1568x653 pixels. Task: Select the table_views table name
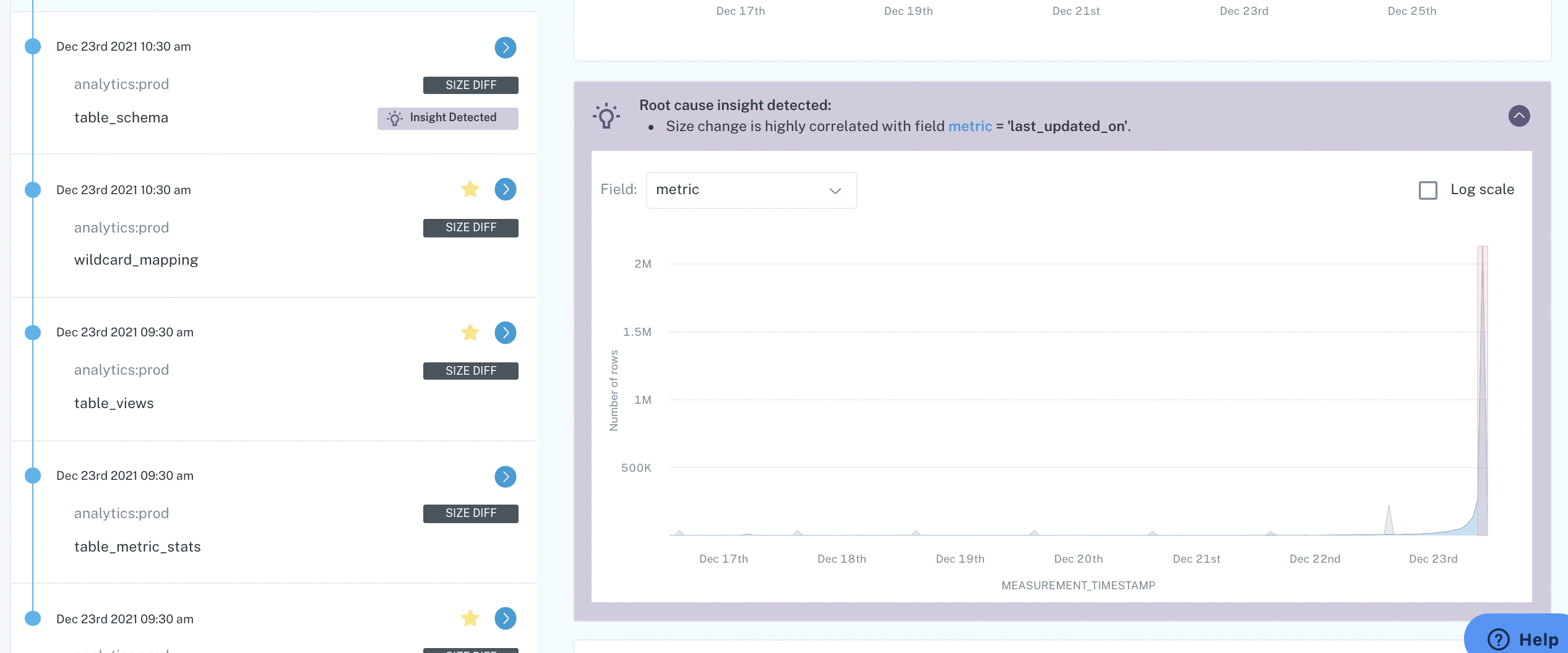114,403
